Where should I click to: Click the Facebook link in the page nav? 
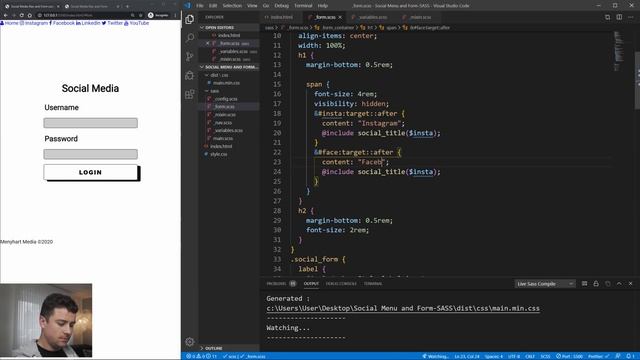(62, 23)
